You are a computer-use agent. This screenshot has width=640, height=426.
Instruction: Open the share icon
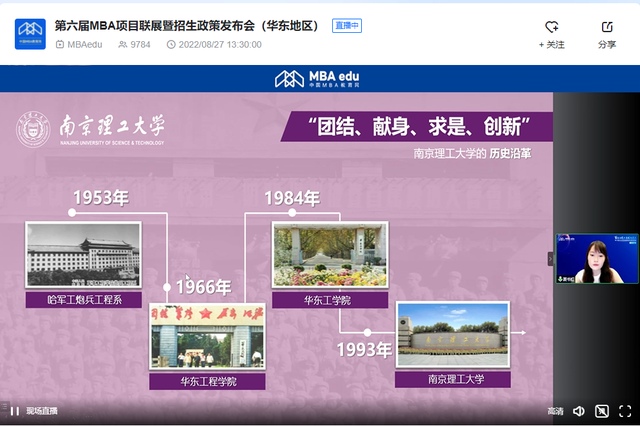pyautogui.click(x=607, y=27)
